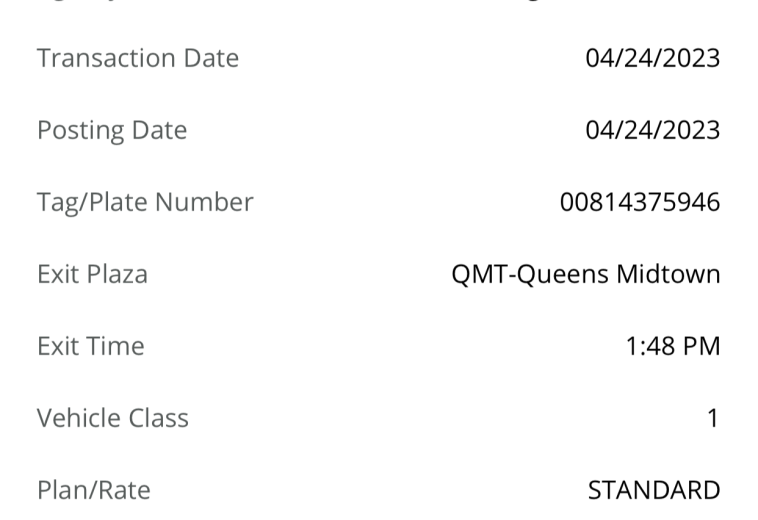Select the Transaction Date value 04/24/2023
The width and height of the screenshot is (758, 520).
click(653, 58)
